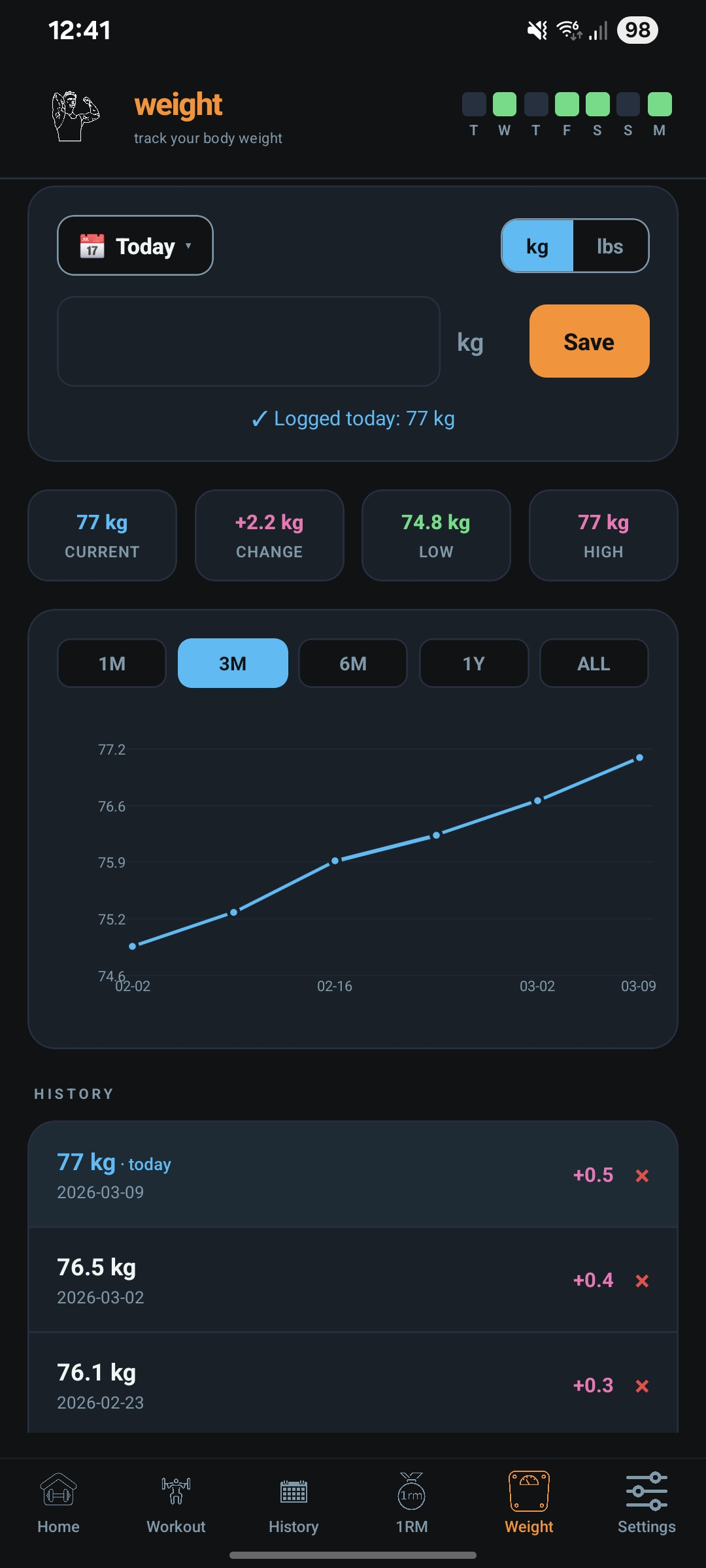Tap the 03-09 chart data point
706x1568 pixels.
(639, 758)
